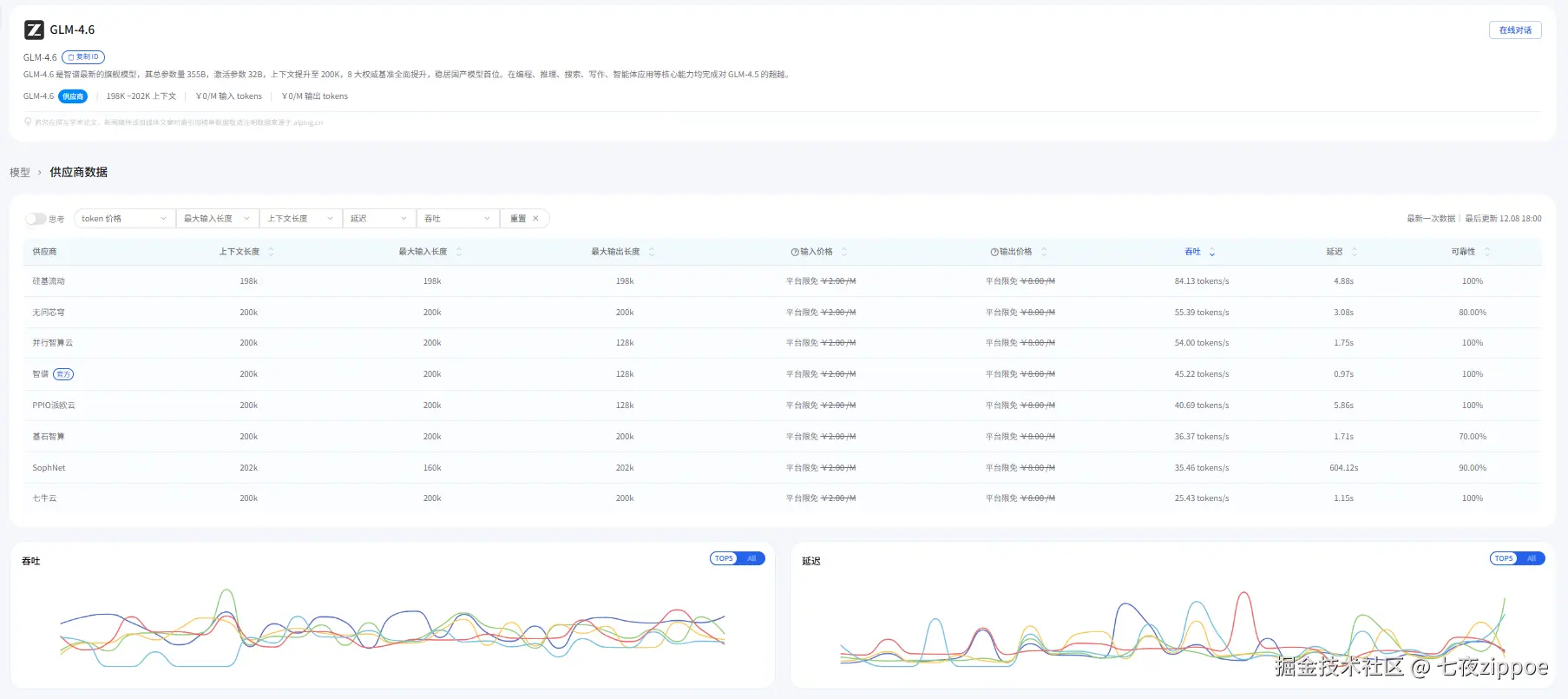Sort by 输入价格 using its sort arrows
Screen dimensions: 1568x699
pyautogui.click(x=844, y=252)
